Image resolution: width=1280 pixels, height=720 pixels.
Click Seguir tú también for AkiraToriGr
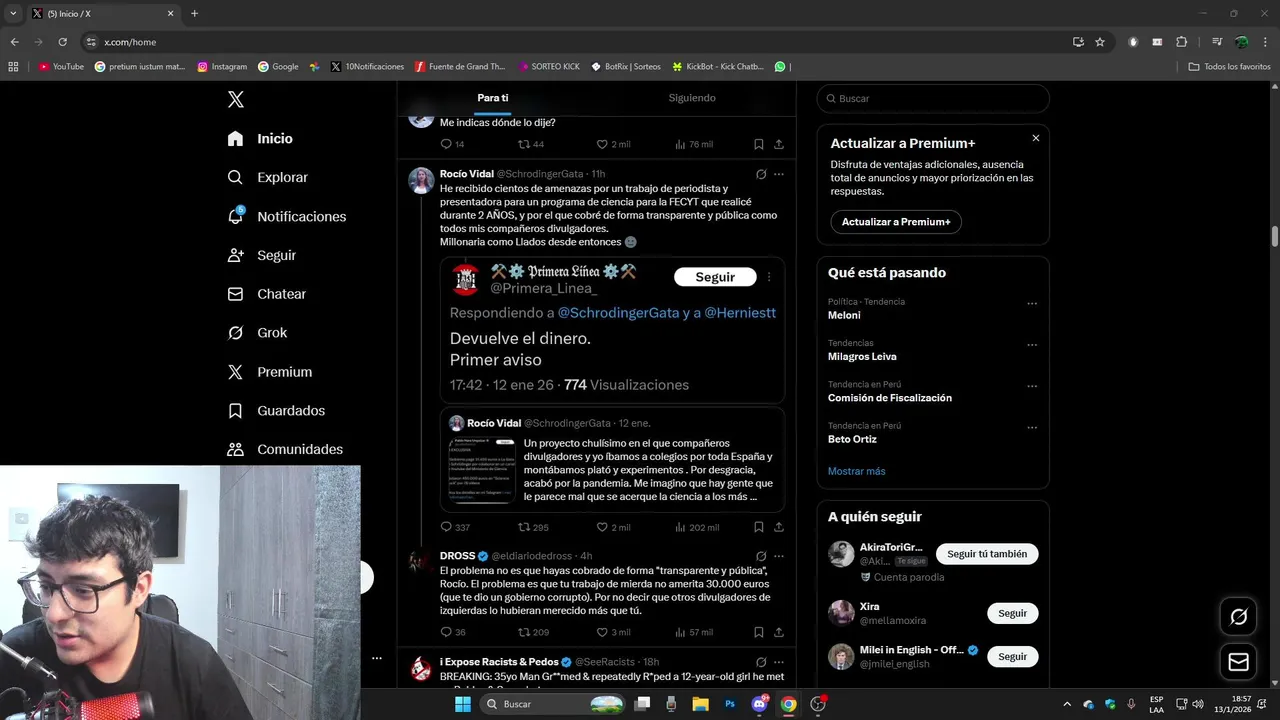pos(987,554)
